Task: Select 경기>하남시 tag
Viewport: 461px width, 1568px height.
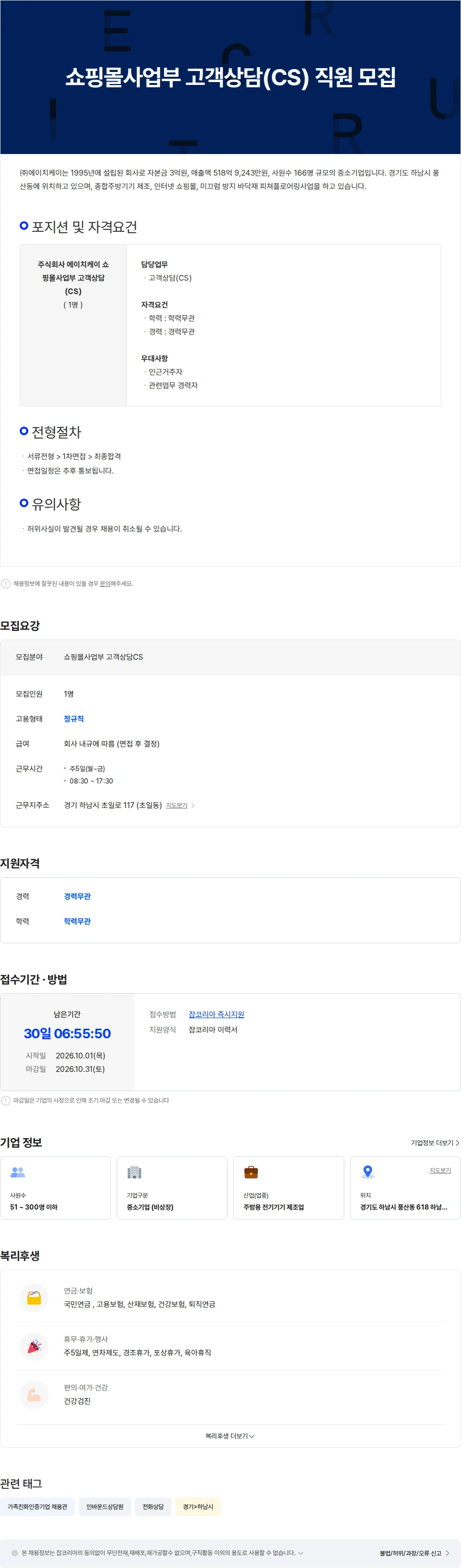Action: pyautogui.click(x=198, y=1507)
